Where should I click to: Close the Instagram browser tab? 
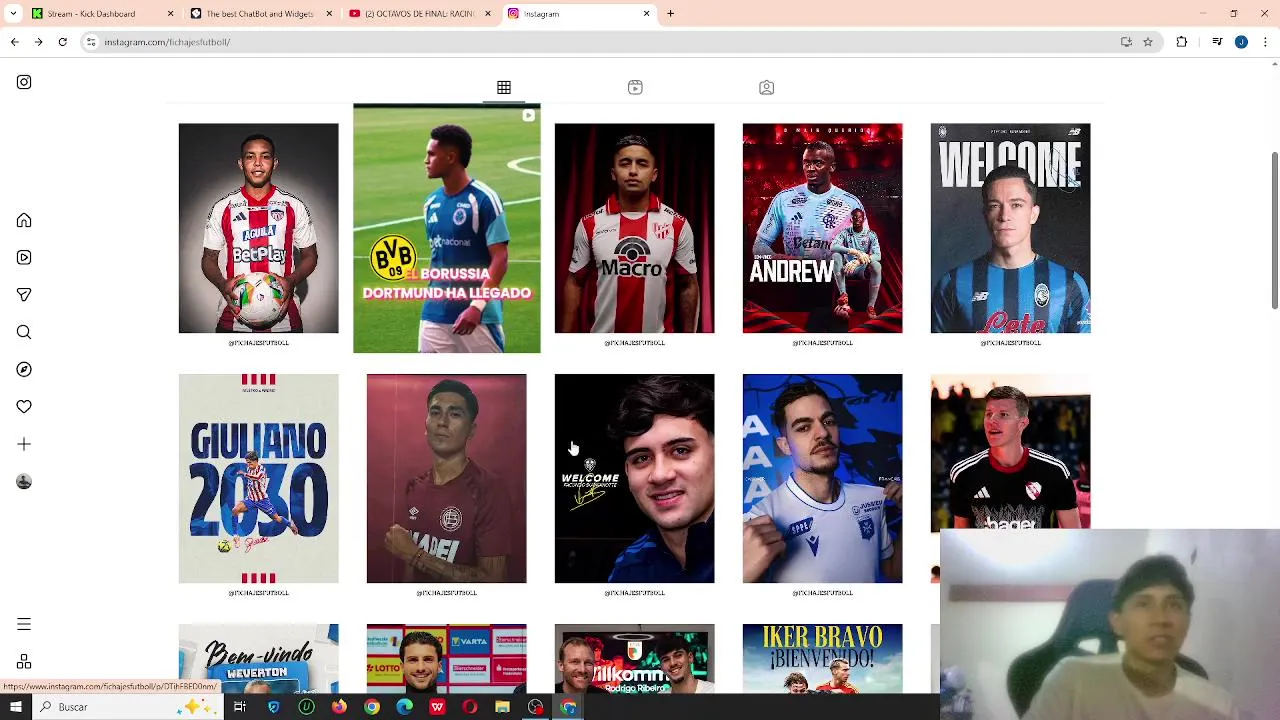[x=647, y=14]
